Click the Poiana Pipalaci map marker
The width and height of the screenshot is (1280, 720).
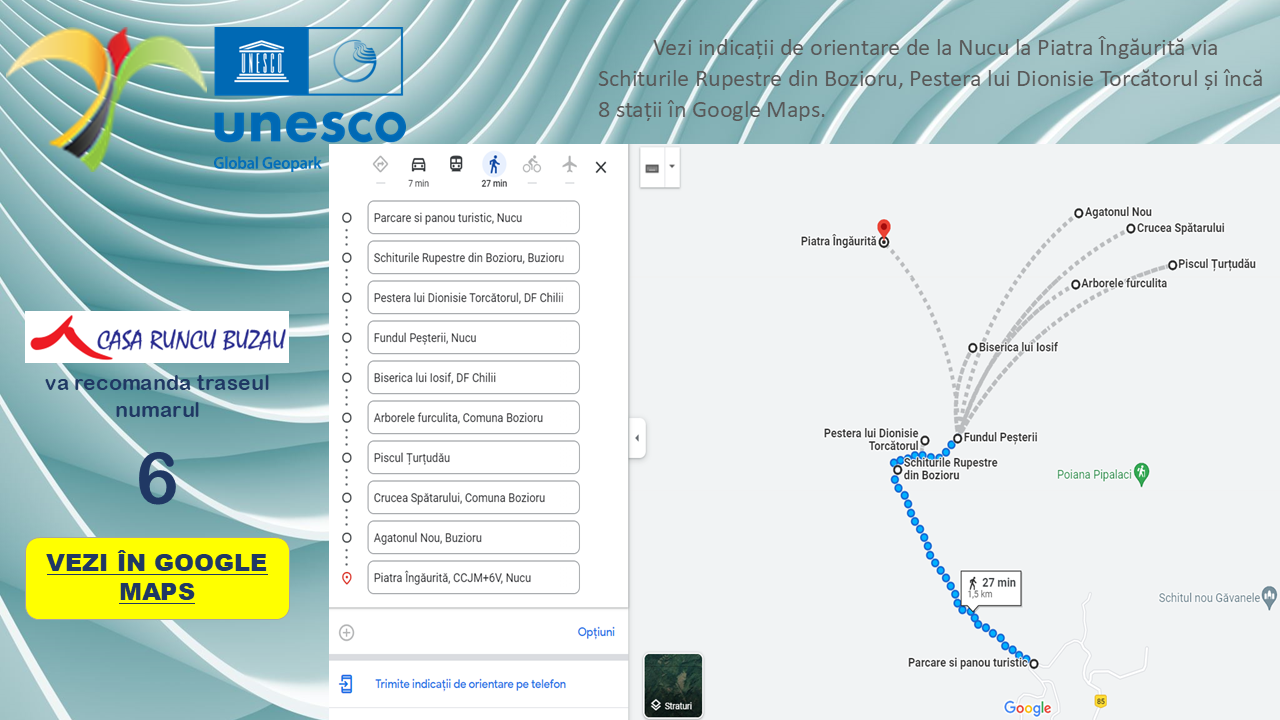click(1142, 473)
